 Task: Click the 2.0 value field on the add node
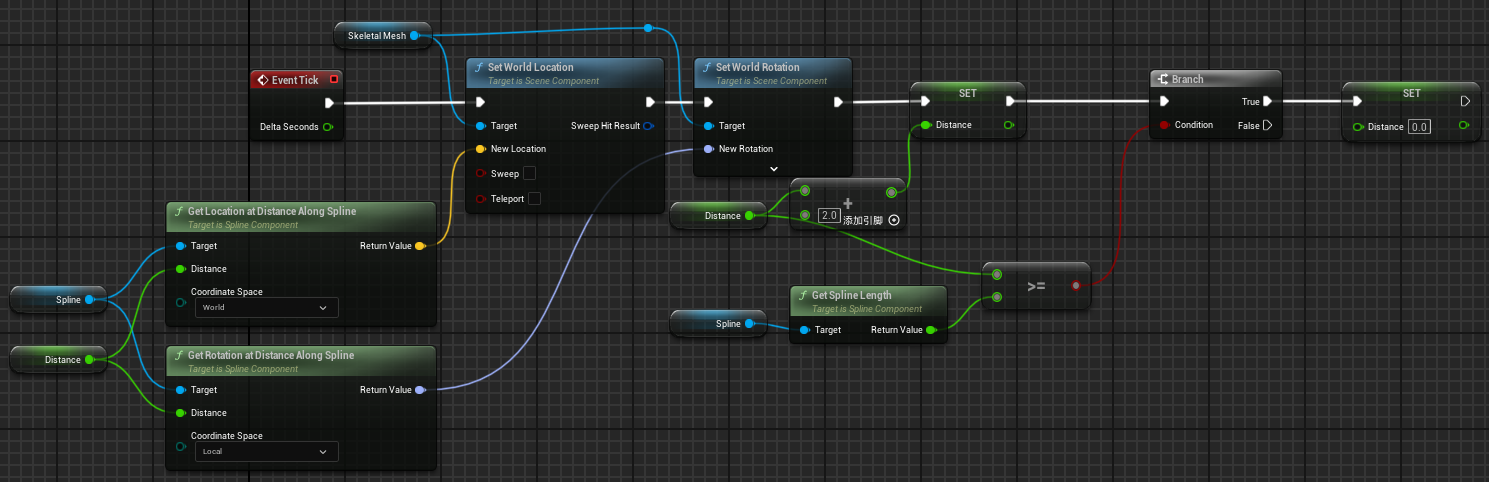tap(828, 215)
